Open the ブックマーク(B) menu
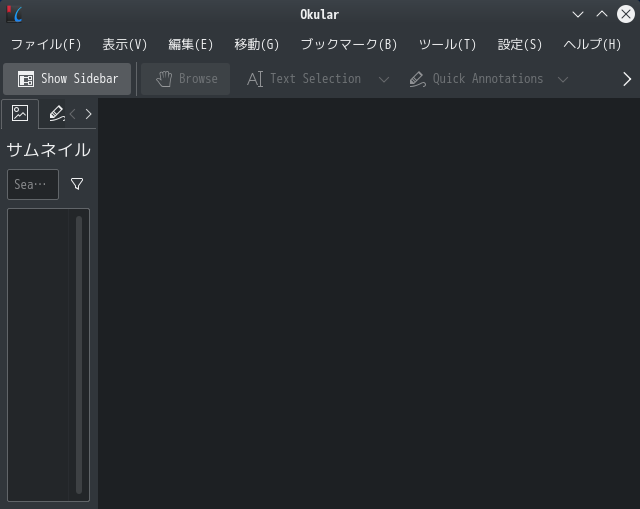Screen dimensions: 640x509 [349, 44]
